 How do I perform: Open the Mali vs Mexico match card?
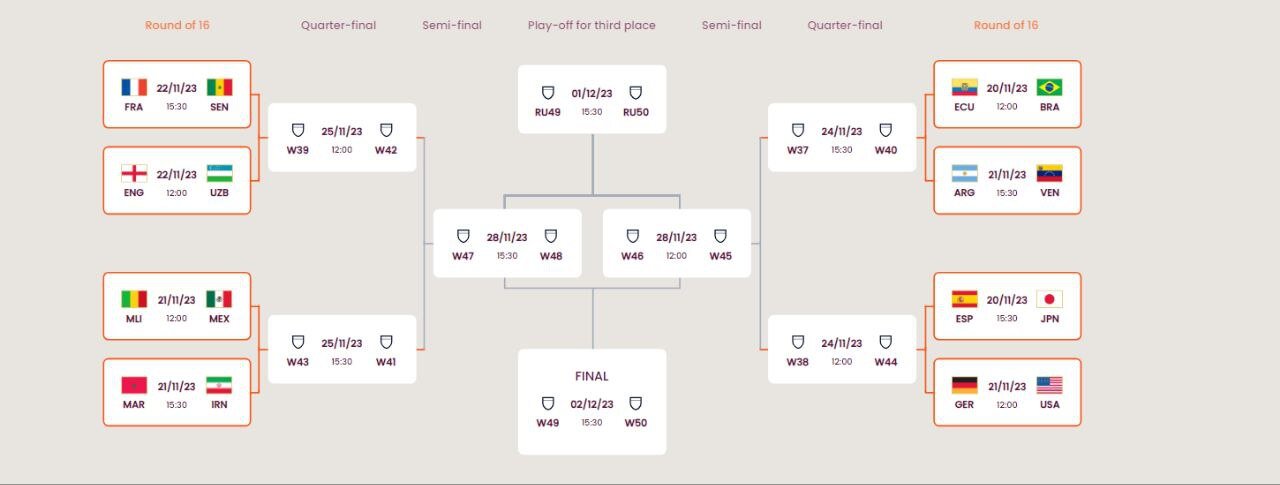coord(177,306)
